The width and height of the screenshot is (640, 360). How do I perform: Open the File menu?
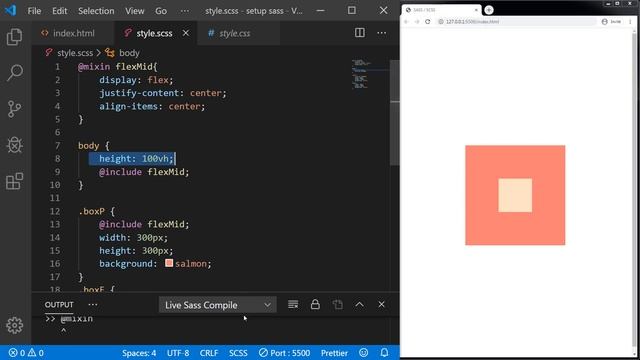34,11
